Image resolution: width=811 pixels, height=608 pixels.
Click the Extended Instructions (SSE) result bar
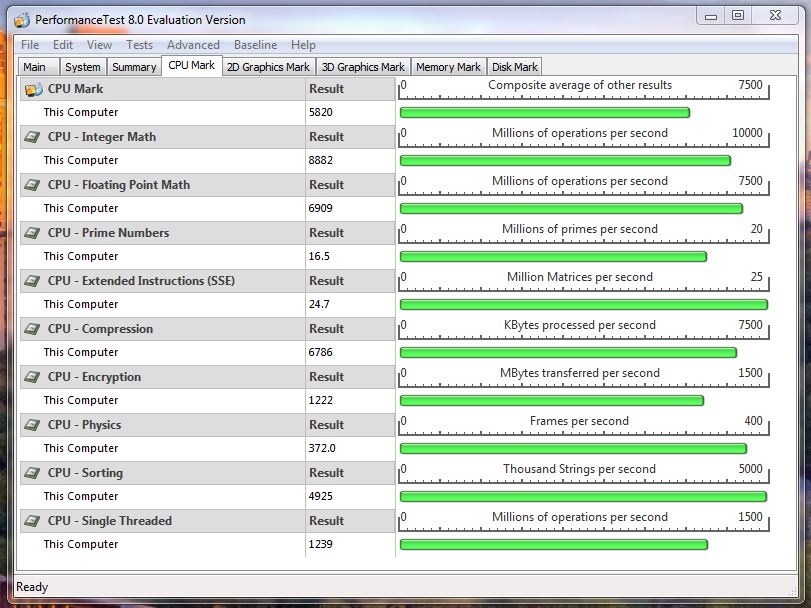[584, 305]
